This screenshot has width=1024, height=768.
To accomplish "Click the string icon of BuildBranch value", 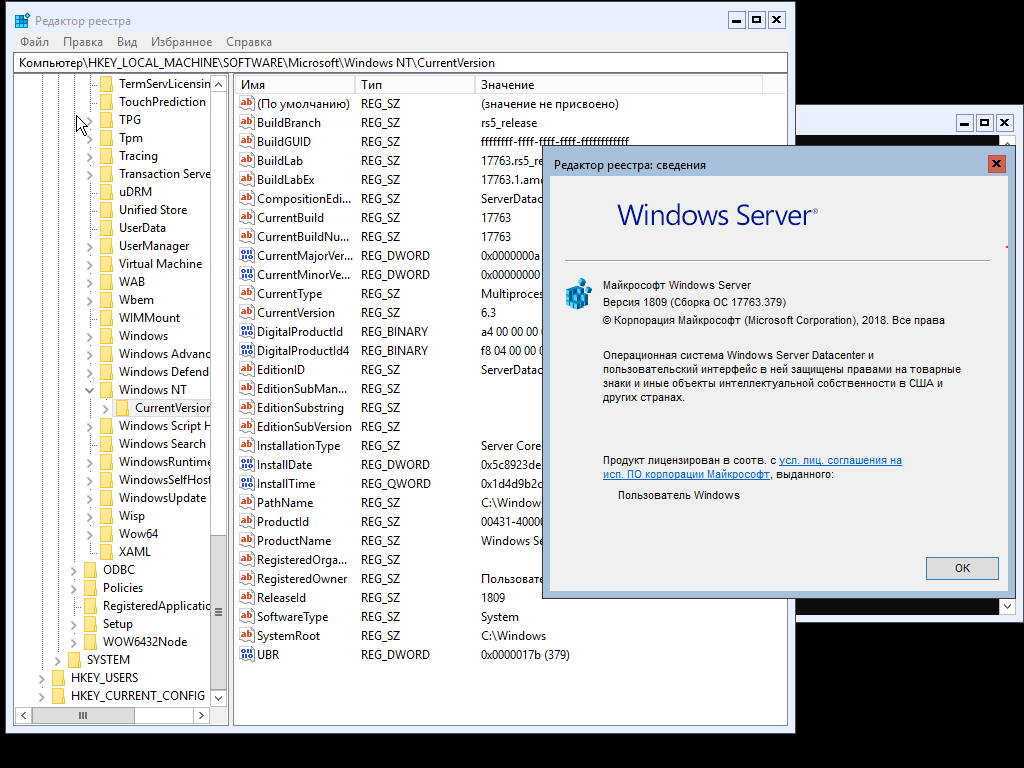I will click(246, 122).
